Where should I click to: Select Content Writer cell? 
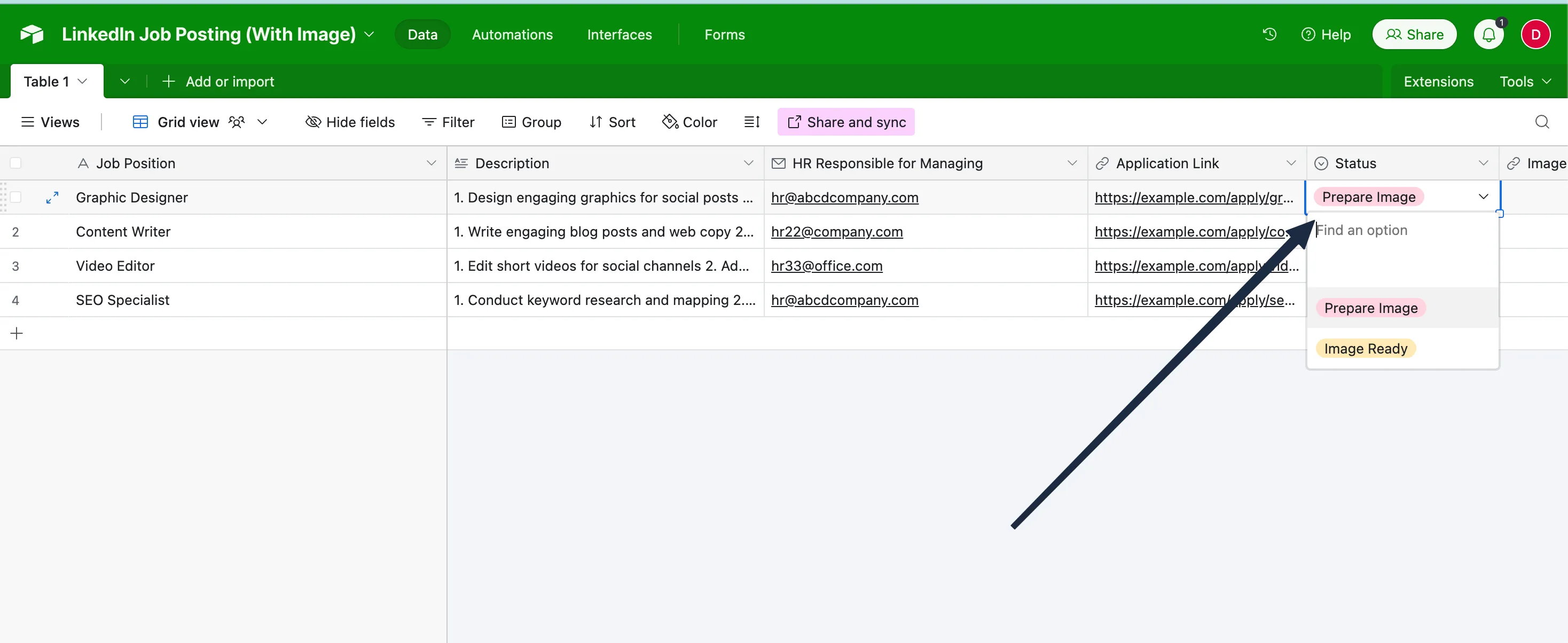[257, 231]
